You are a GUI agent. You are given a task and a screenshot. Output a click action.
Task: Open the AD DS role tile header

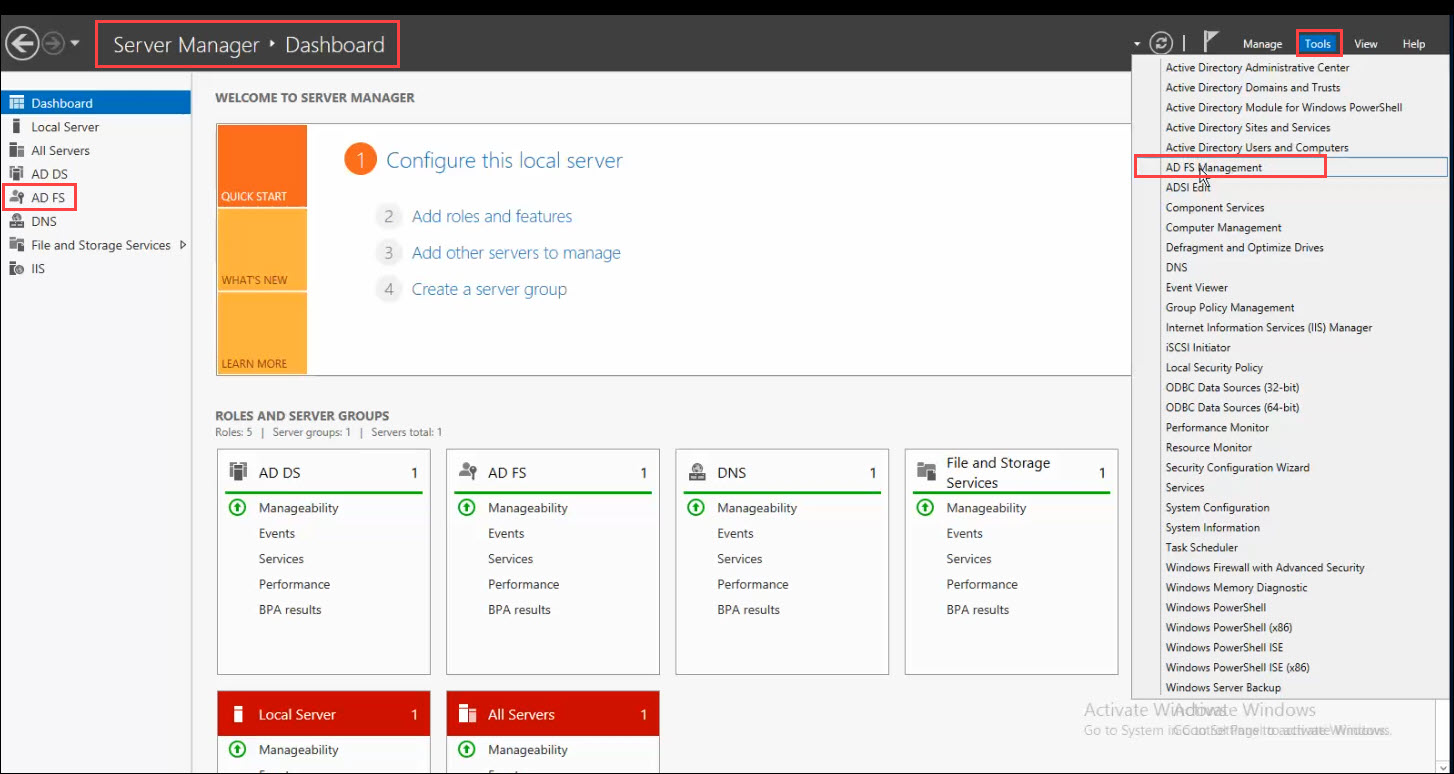click(324, 472)
